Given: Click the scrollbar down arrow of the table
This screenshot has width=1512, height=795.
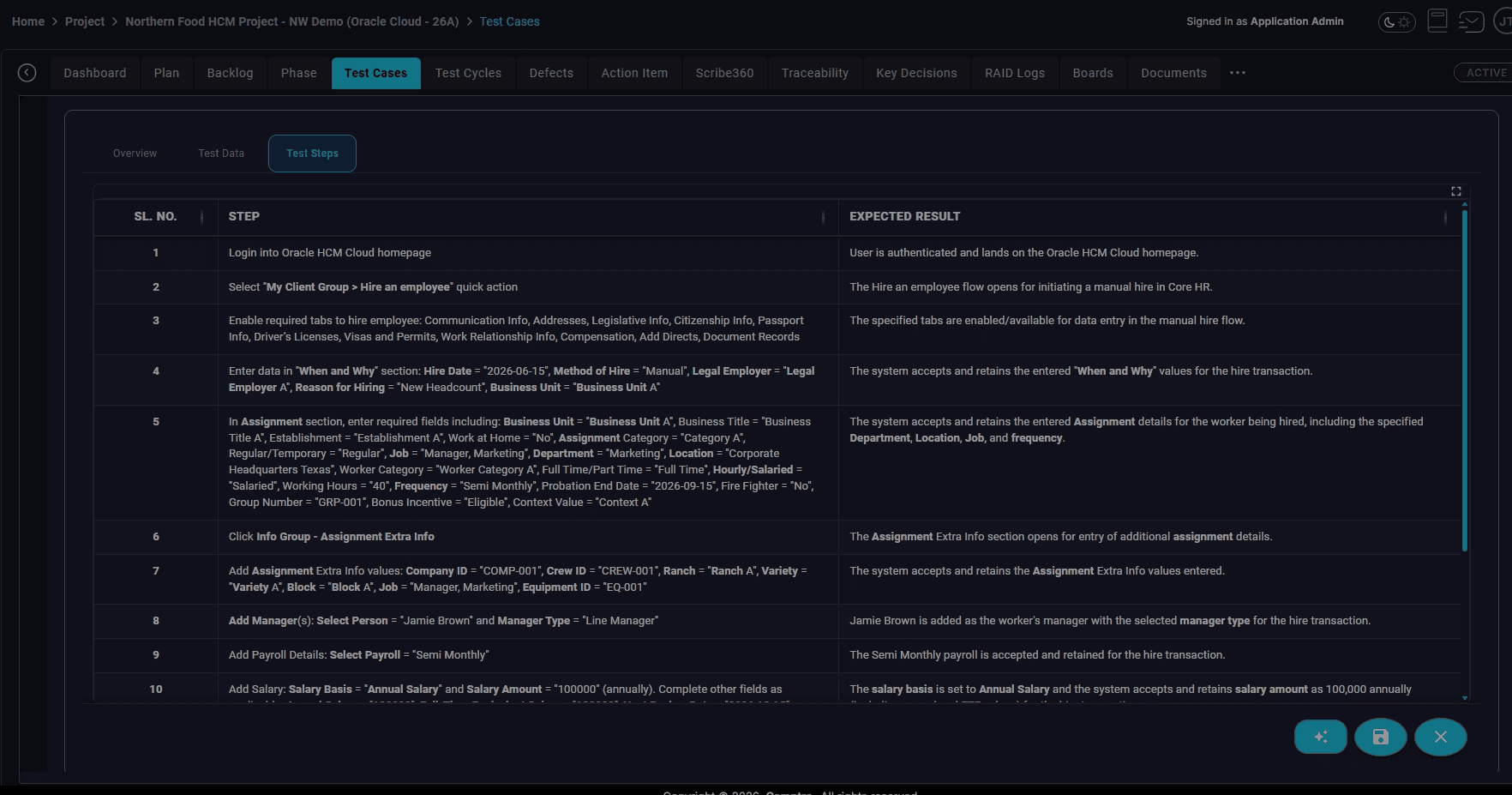Looking at the screenshot, I should (1465, 698).
